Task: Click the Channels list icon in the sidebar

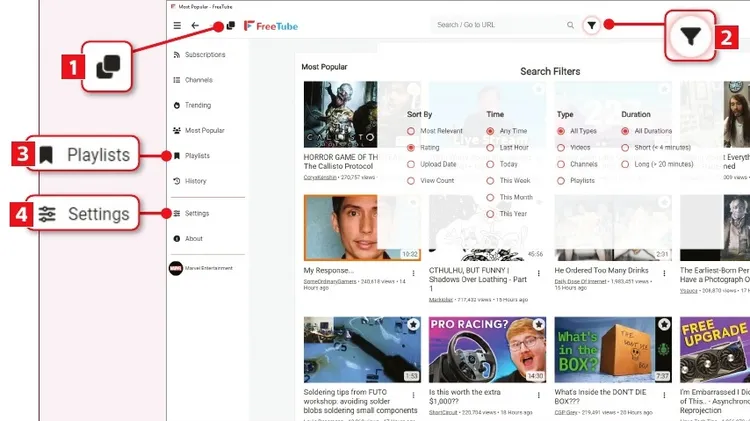Action: point(176,80)
